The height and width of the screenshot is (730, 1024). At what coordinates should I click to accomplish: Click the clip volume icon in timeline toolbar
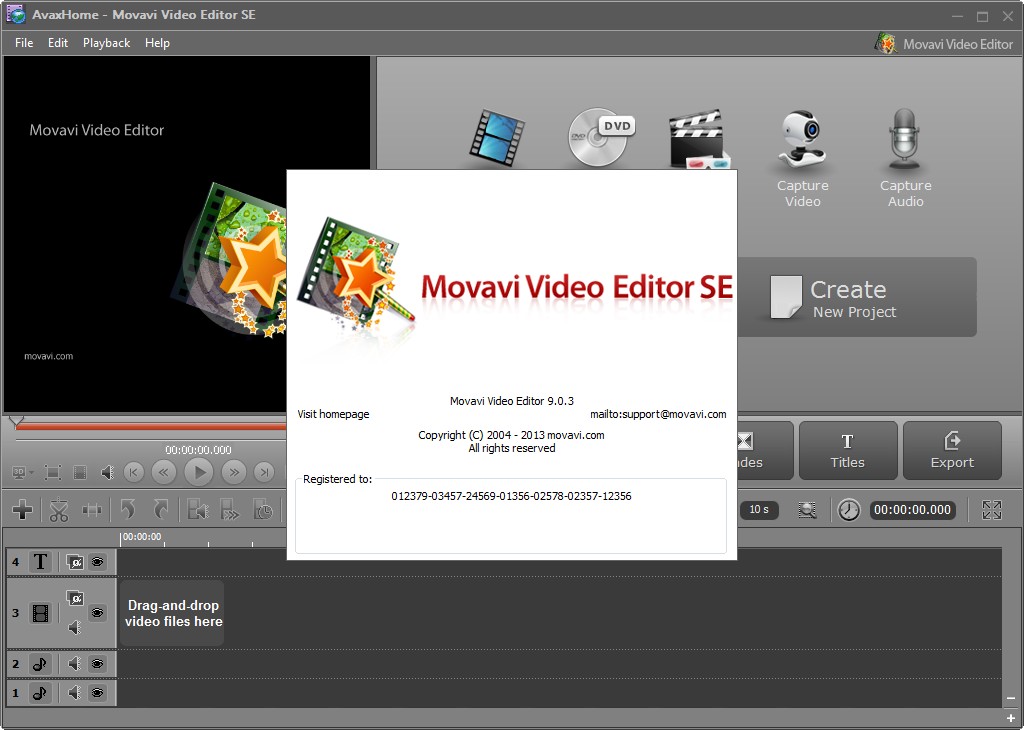click(198, 510)
